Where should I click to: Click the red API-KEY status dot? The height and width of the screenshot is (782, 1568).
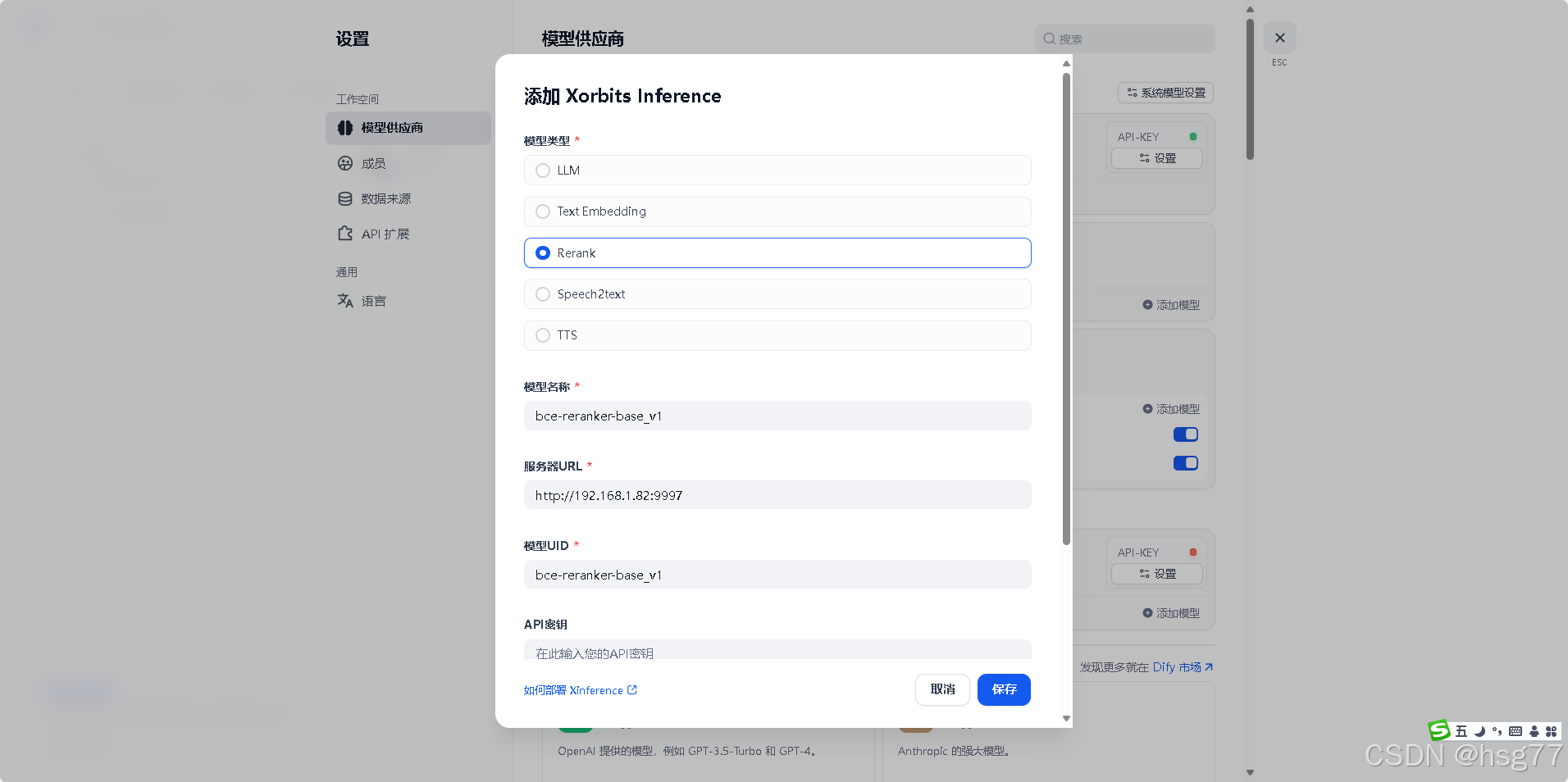[1193, 552]
